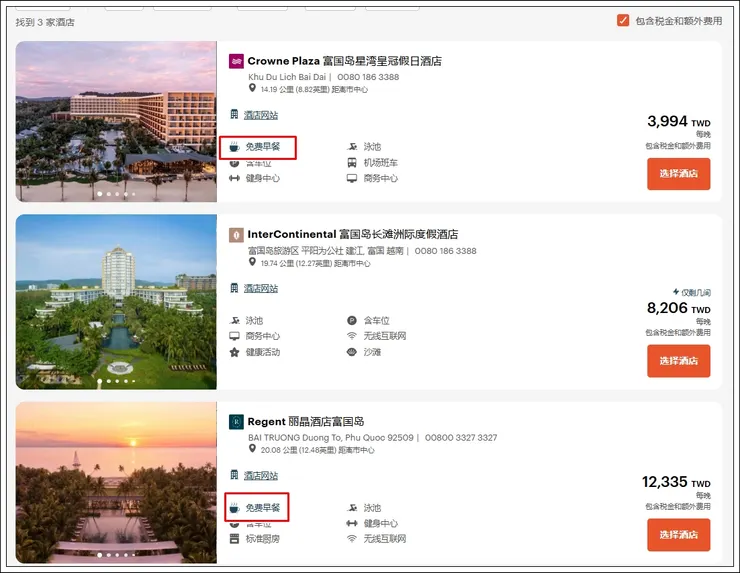
Task: Open 酒店网站 link for InterContinental
Action: (261, 288)
